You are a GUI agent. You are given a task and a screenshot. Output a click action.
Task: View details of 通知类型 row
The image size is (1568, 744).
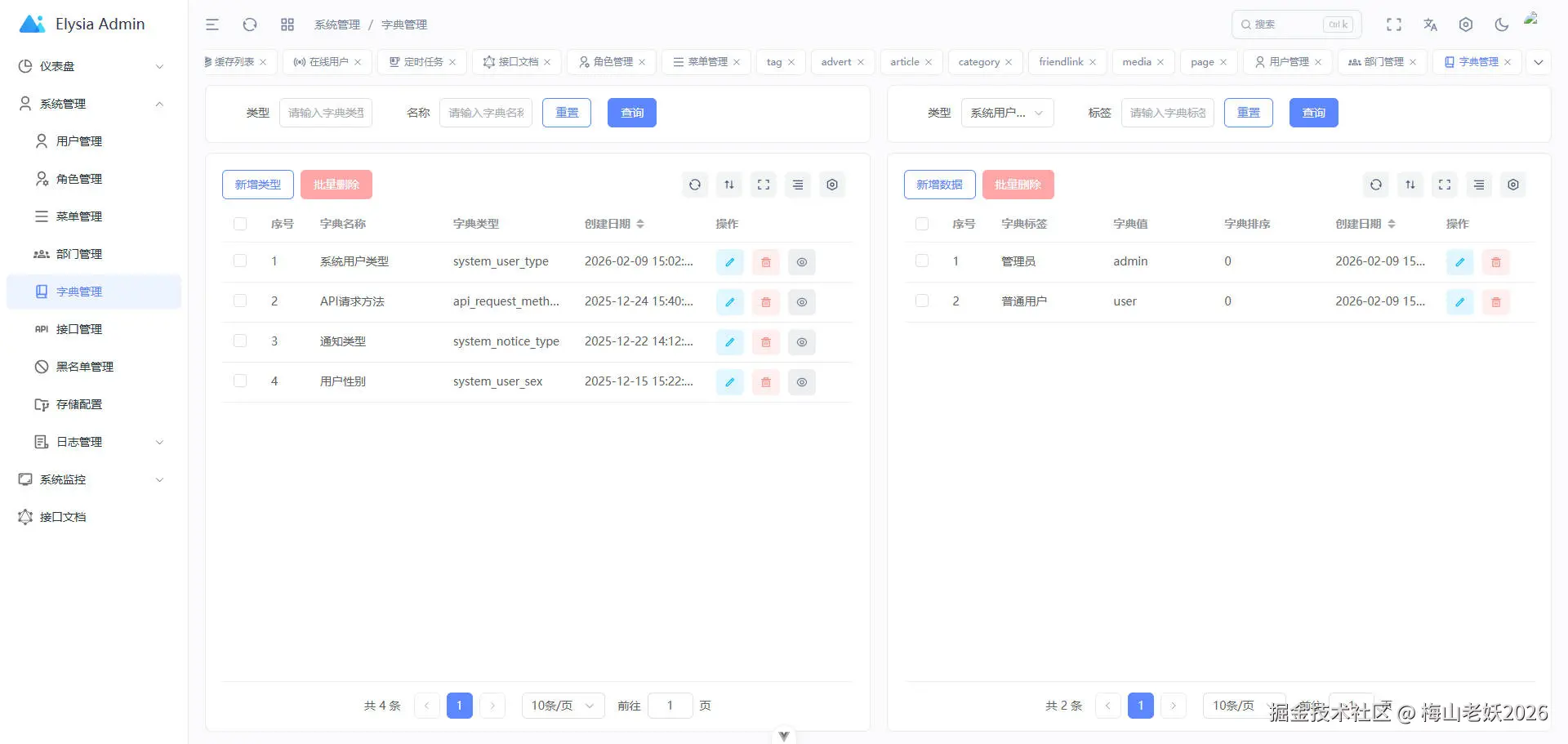pos(802,342)
